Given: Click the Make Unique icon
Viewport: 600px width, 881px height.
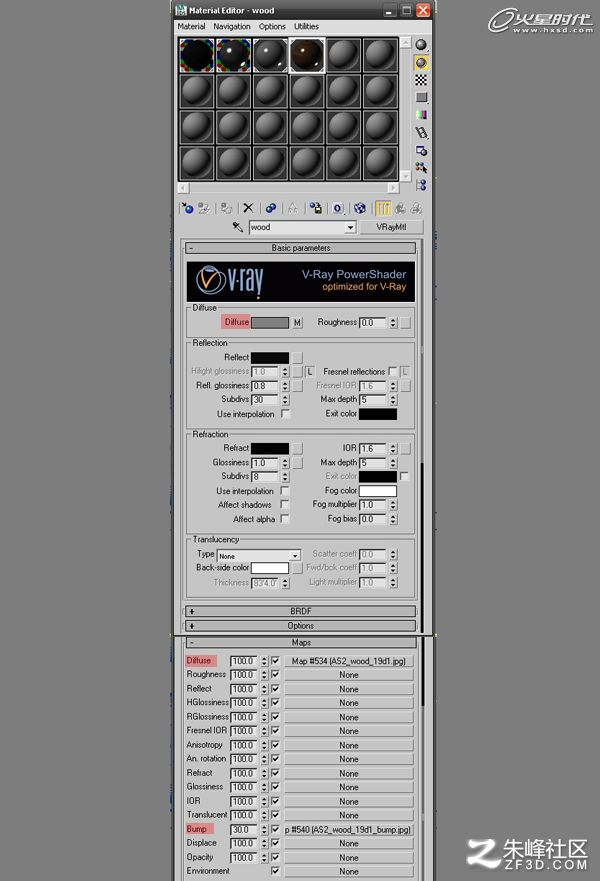Looking at the screenshot, I should click(293, 208).
